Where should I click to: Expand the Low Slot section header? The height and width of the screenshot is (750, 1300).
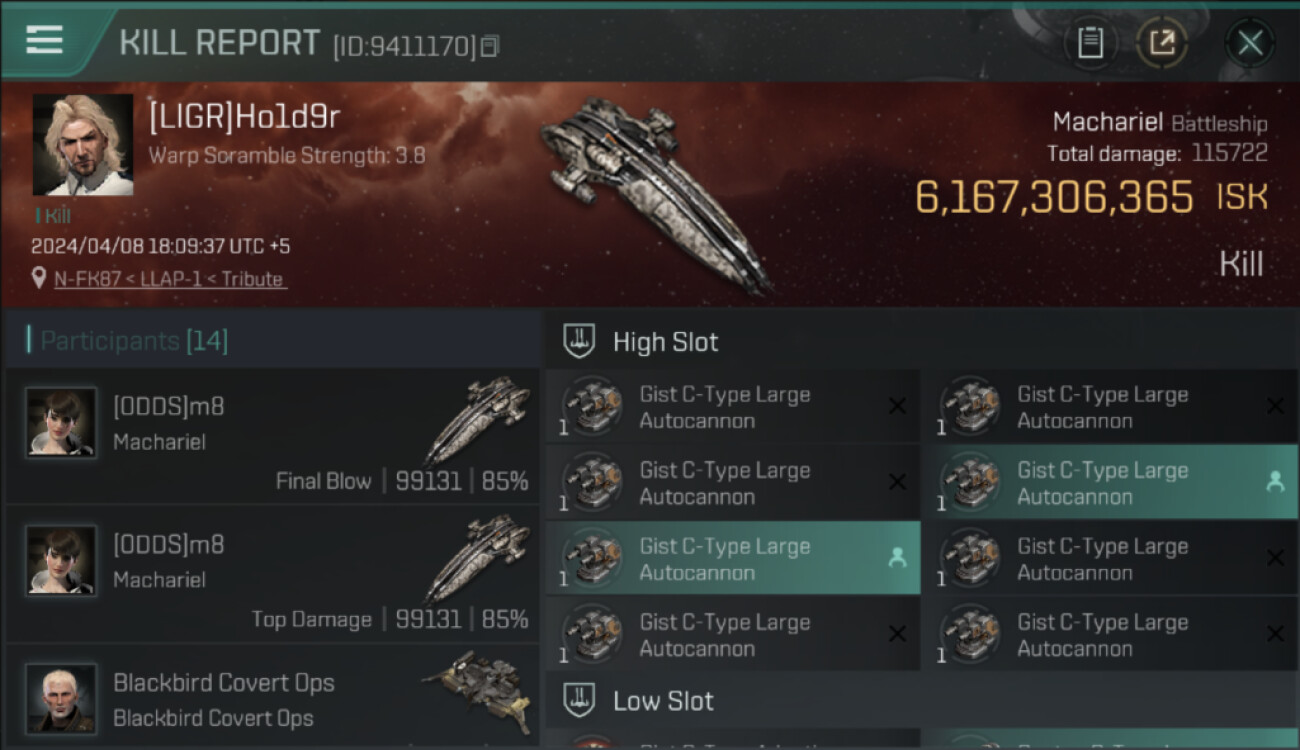tap(663, 700)
